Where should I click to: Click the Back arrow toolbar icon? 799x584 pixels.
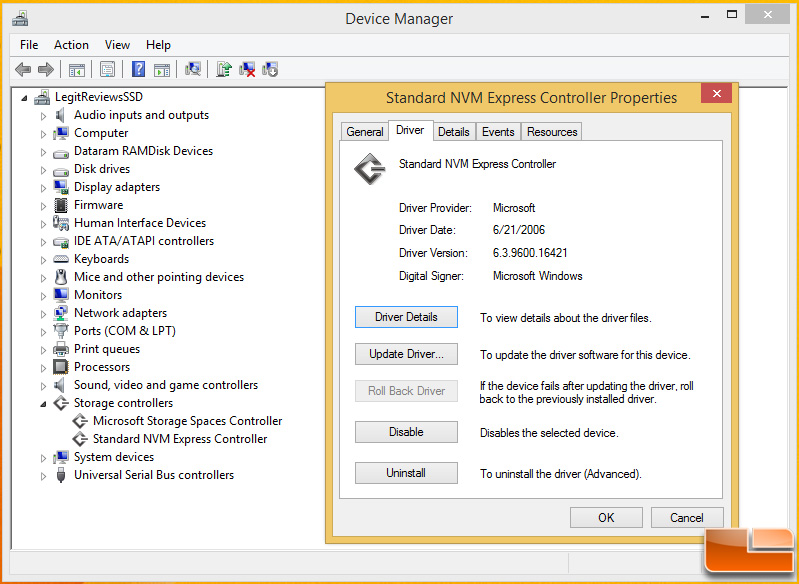[23, 69]
